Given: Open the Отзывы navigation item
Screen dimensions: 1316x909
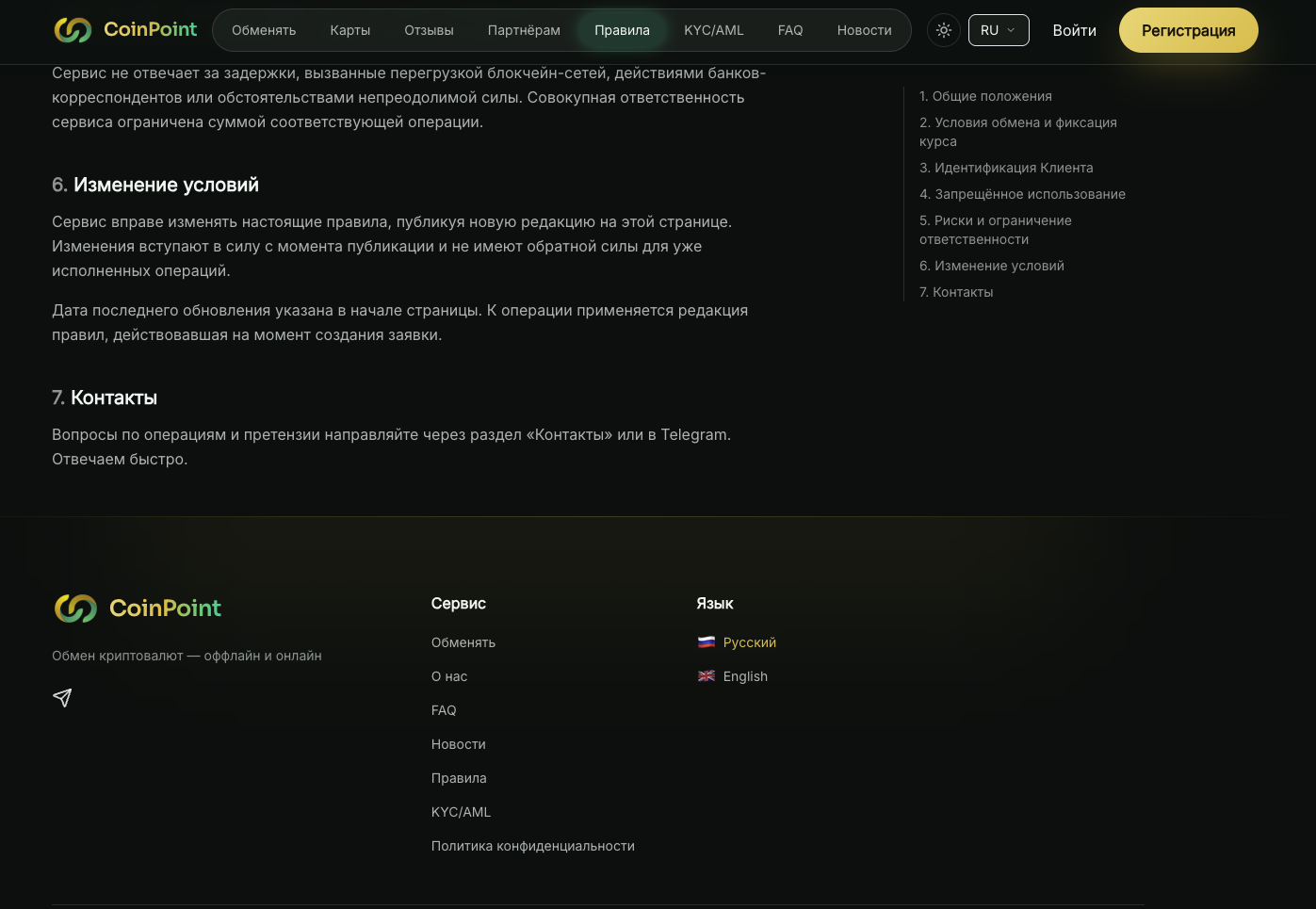Looking at the screenshot, I should [x=429, y=30].
